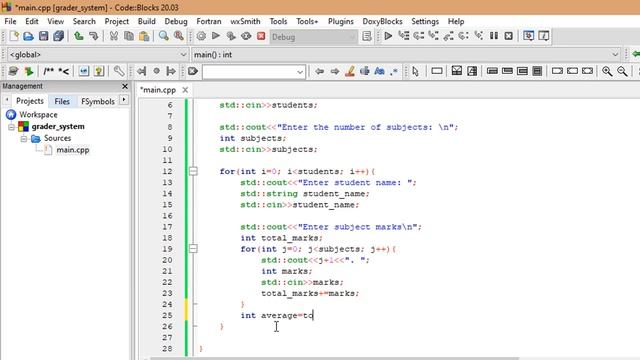Show the select target dialog icon
Viewport: 640px width, 360px height.
coord(367,36)
